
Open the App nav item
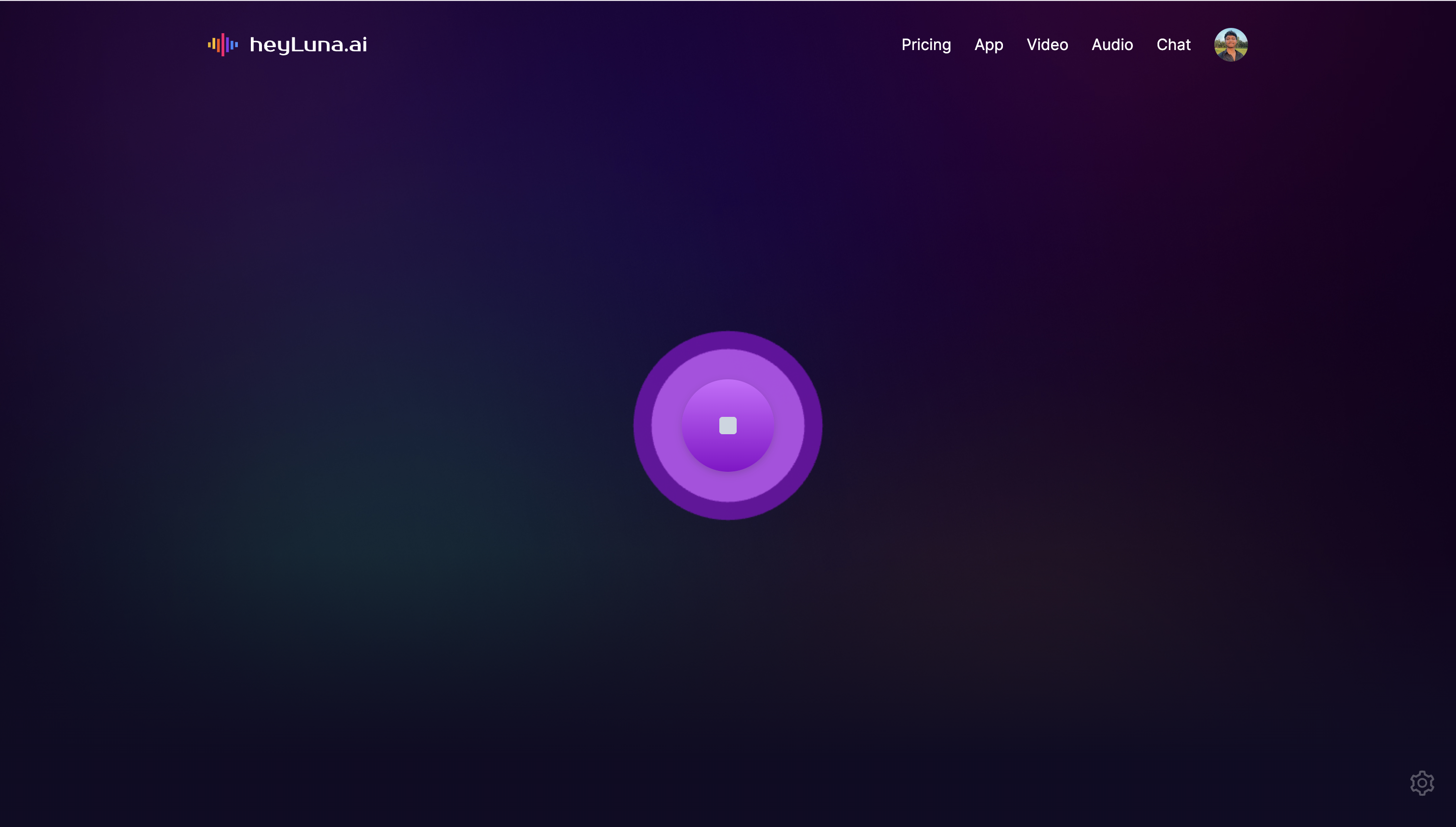tap(988, 45)
